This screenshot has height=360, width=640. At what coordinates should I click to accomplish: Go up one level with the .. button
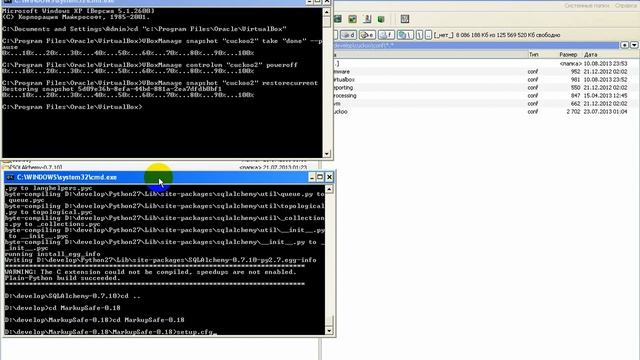pos(428,35)
